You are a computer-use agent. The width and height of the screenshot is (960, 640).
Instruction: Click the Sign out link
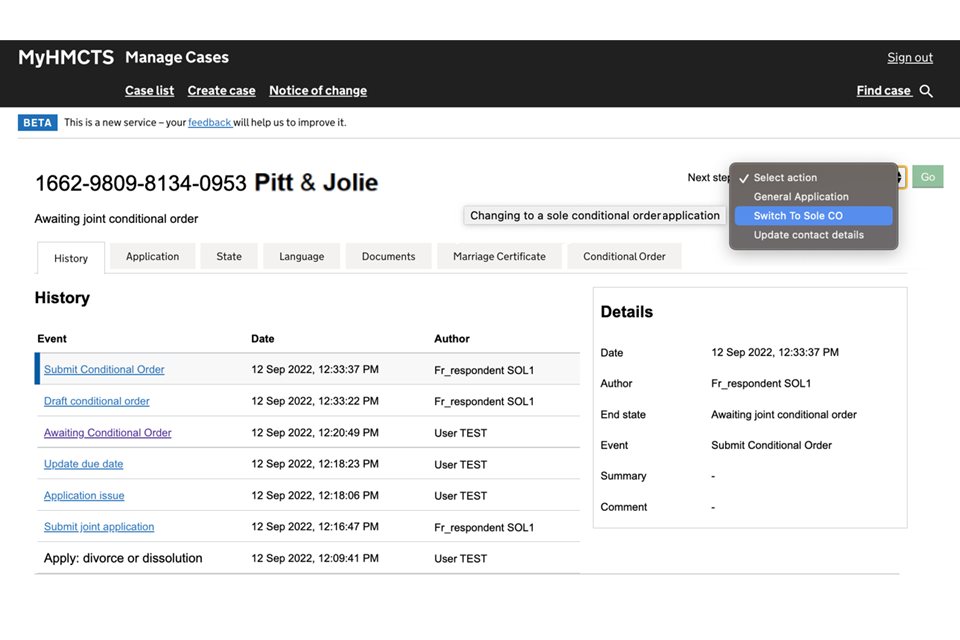(x=909, y=58)
